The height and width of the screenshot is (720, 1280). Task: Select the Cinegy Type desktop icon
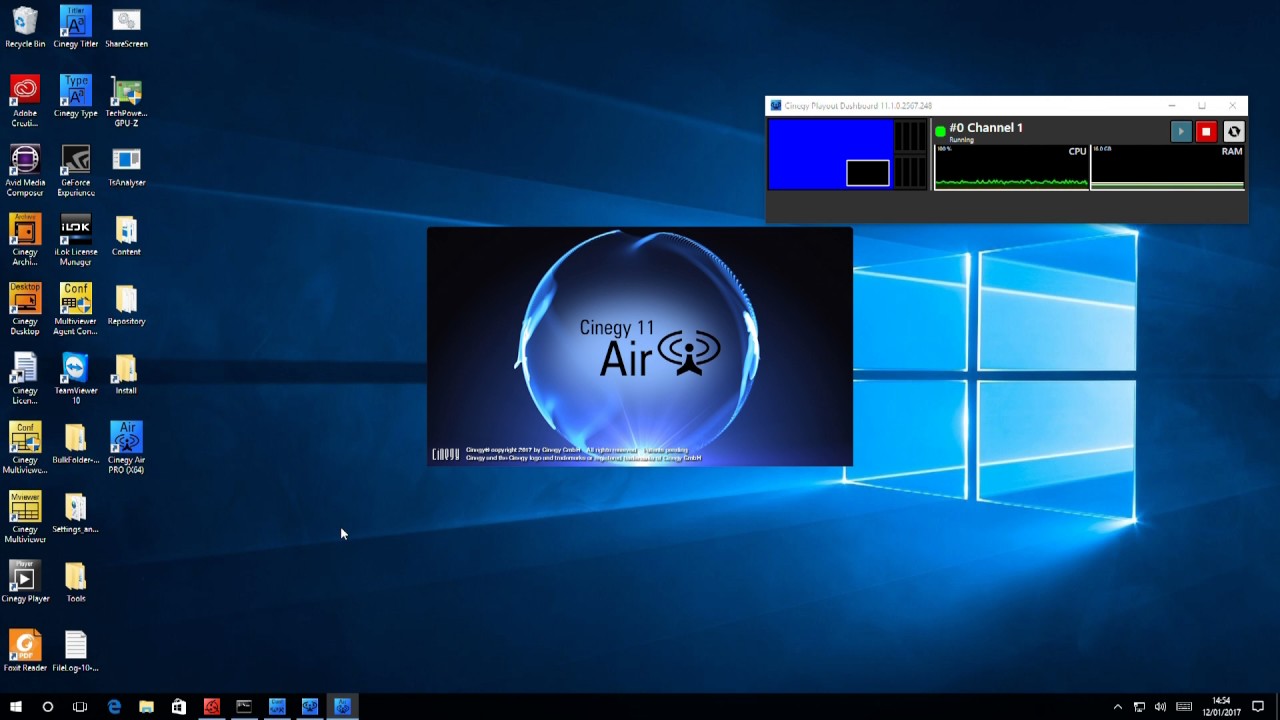tap(76, 97)
